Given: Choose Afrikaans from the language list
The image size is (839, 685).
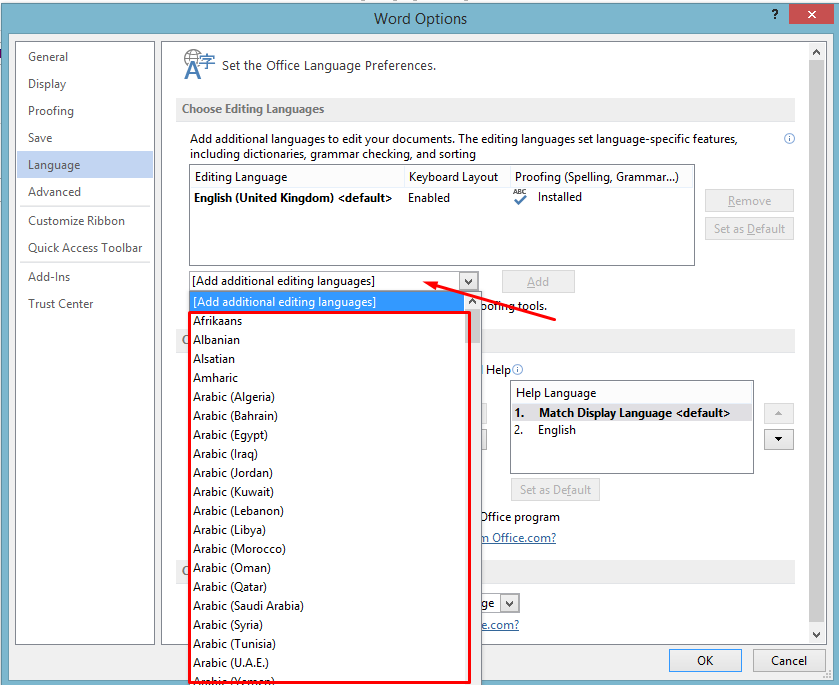Looking at the screenshot, I should click(x=327, y=321).
